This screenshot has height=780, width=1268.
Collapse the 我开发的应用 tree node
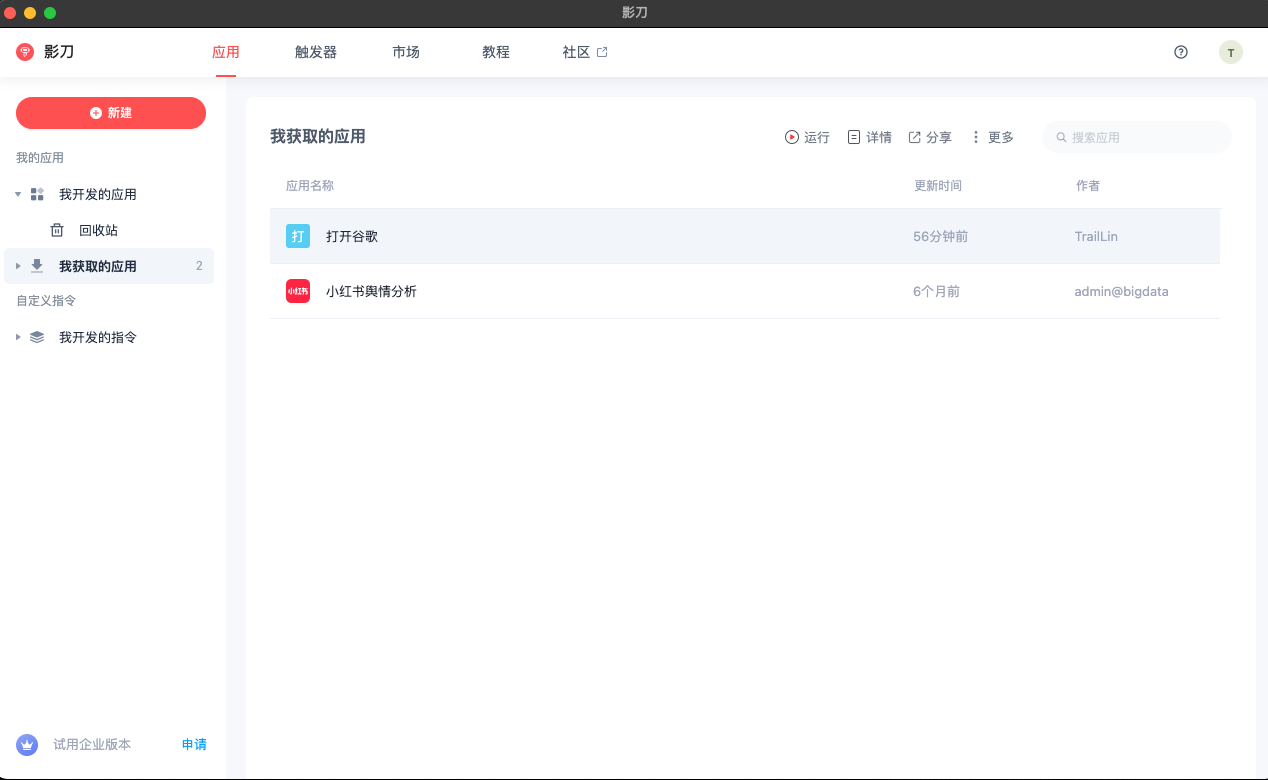(17, 194)
